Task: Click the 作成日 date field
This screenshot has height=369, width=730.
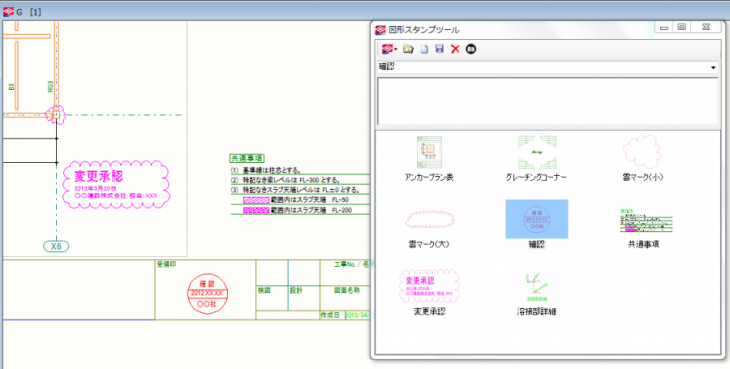Action: click(357, 315)
